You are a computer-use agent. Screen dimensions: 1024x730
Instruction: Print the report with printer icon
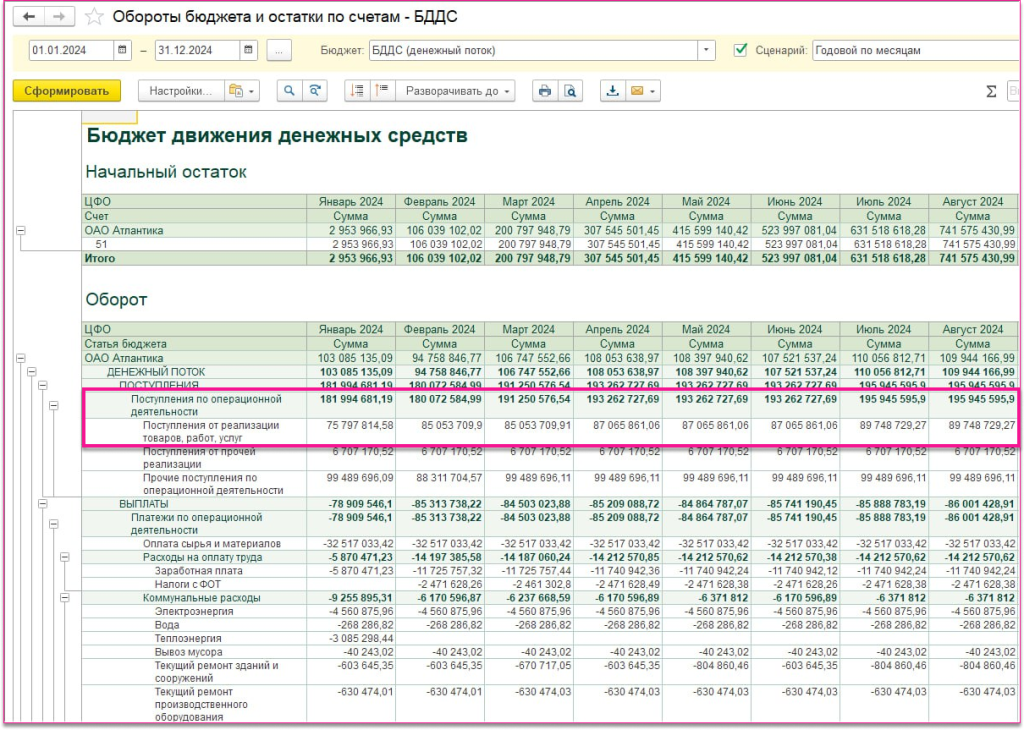click(x=545, y=91)
